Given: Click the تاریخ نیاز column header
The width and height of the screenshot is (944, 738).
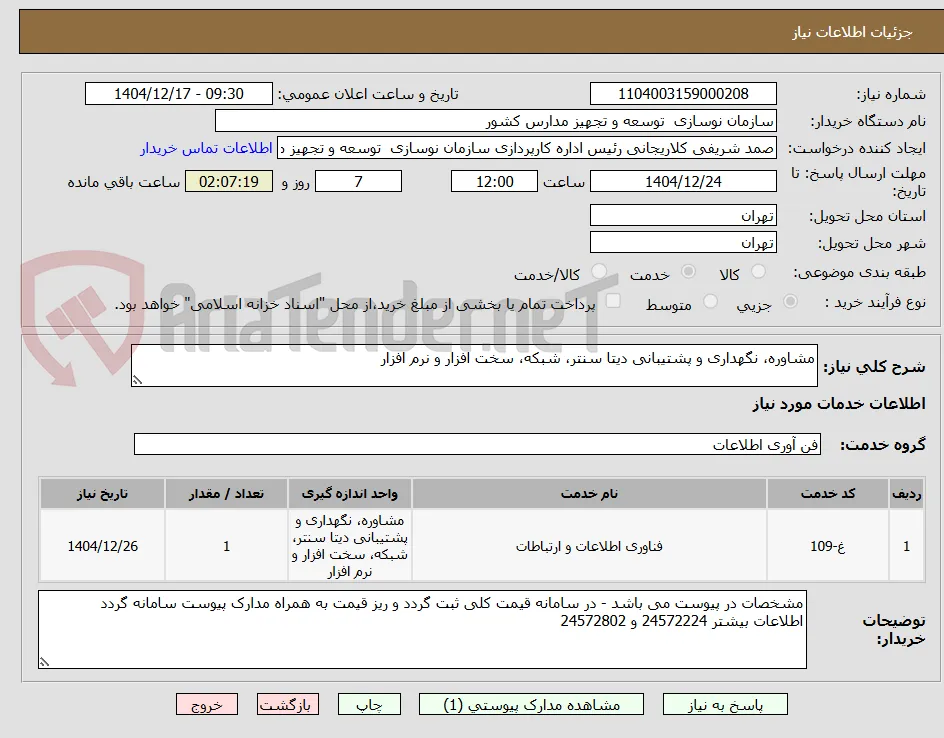Looking at the screenshot, I should tap(102, 494).
